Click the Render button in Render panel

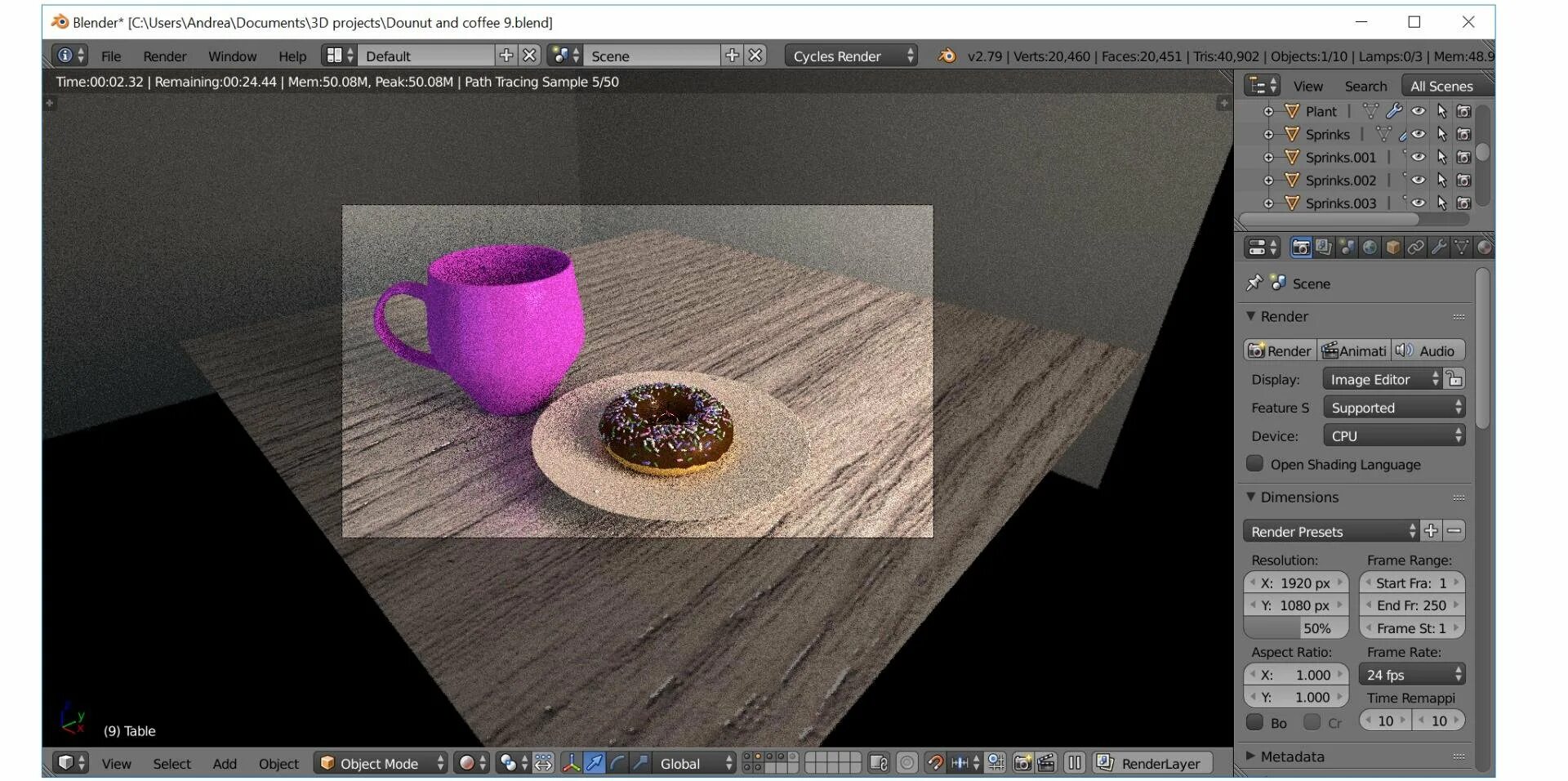[1280, 350]
